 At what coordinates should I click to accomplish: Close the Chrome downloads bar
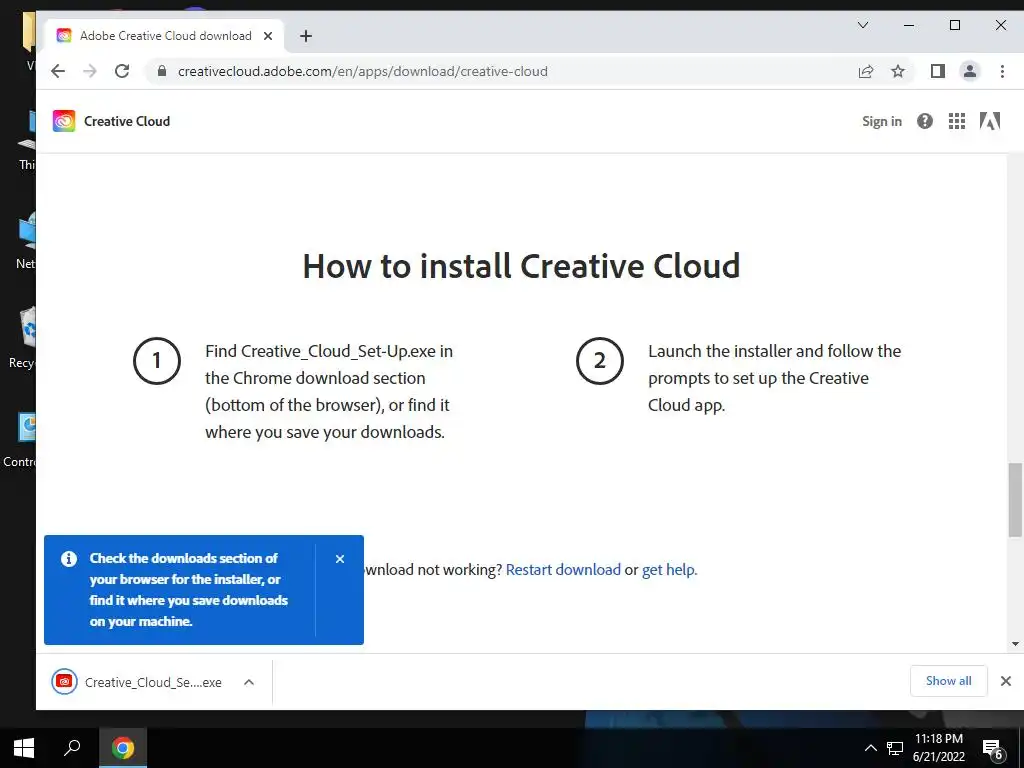pos(1006,681)
